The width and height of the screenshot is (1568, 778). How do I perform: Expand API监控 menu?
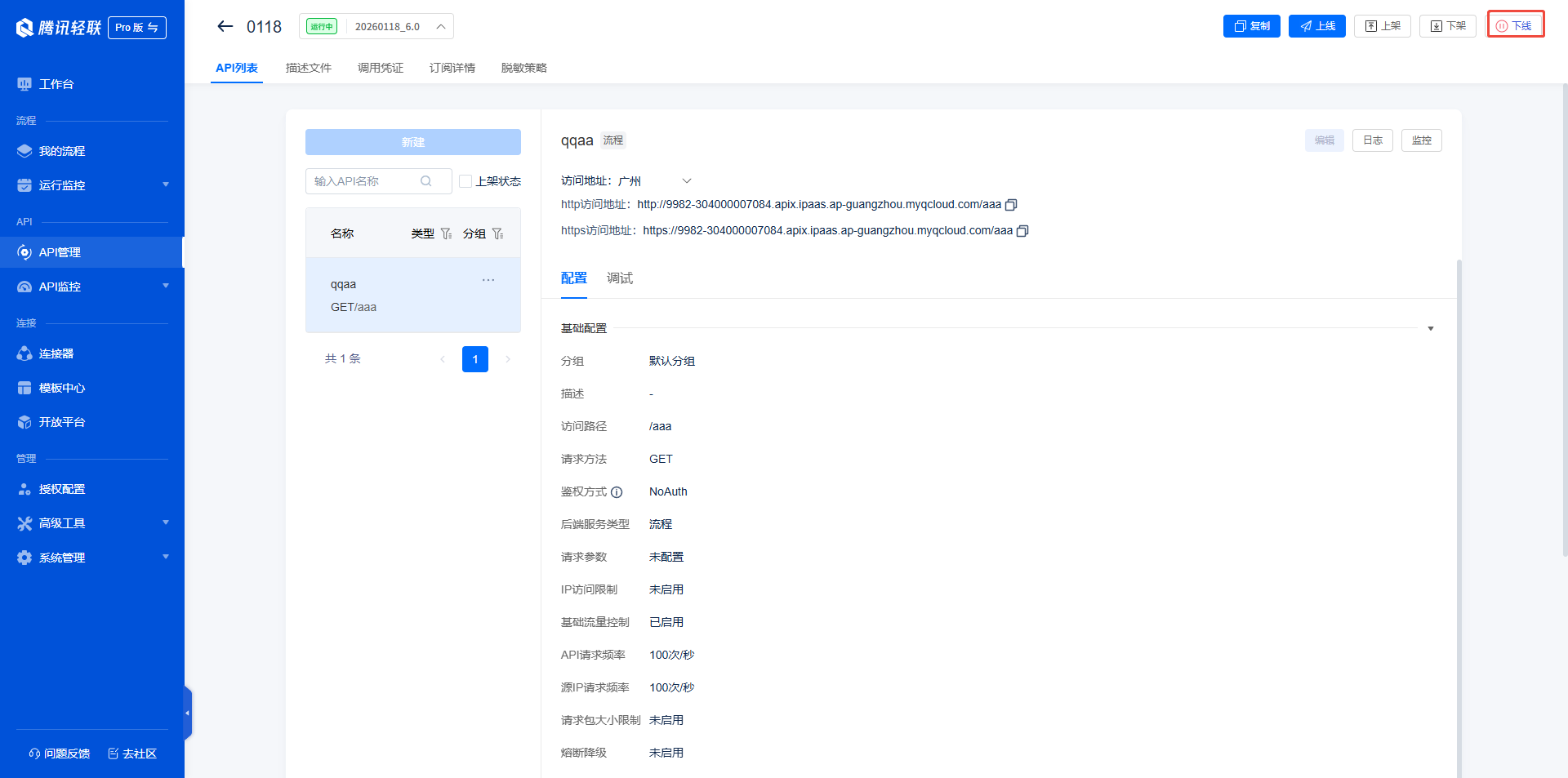[x=91, y=287]
